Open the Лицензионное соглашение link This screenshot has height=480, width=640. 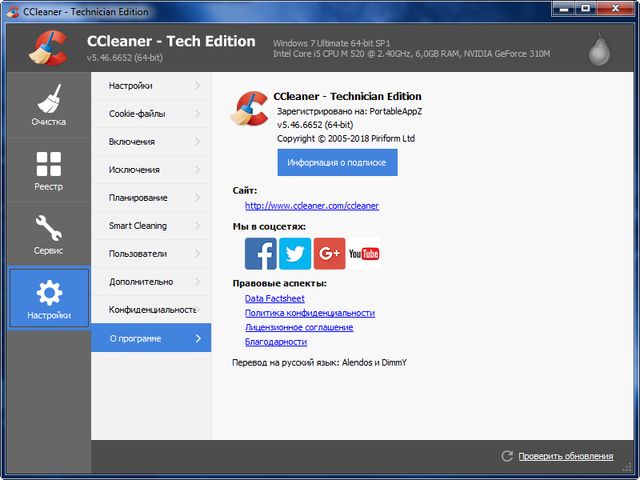(x=298, y=327)
